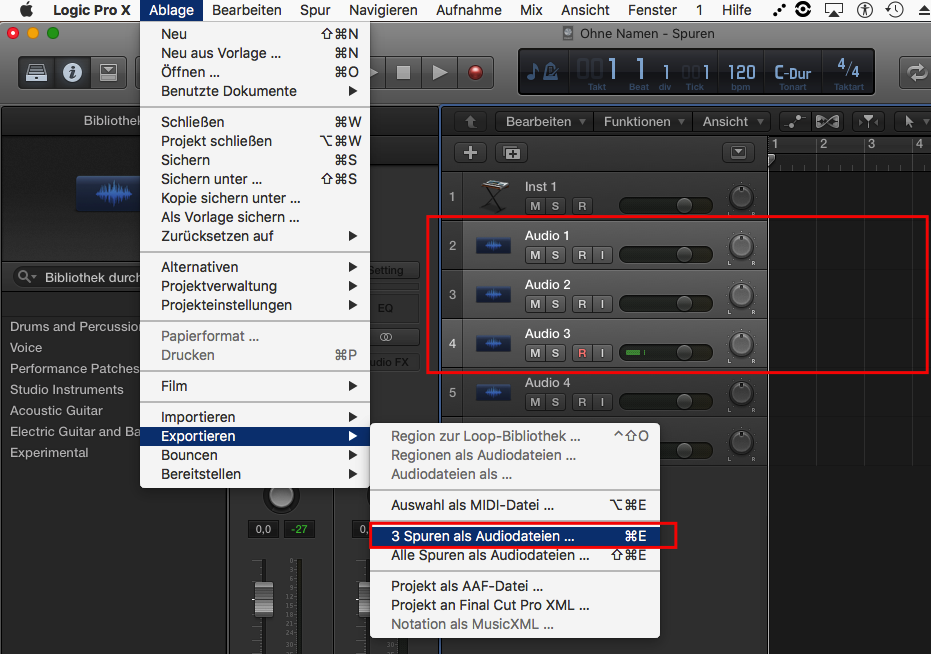
Task: Click the note and metronome display icon
Action: pos(543,72)
